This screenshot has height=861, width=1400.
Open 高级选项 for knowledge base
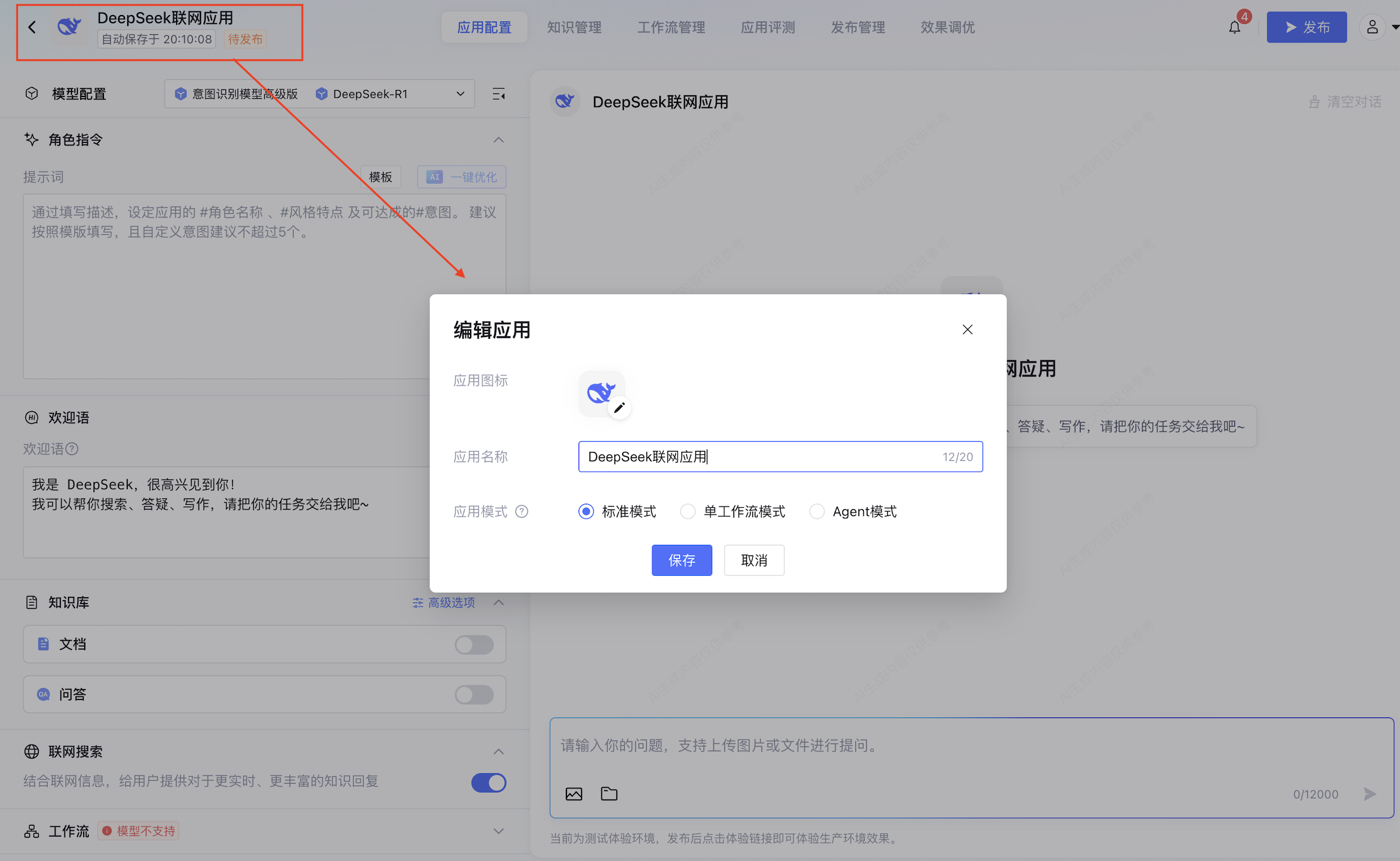444,602
